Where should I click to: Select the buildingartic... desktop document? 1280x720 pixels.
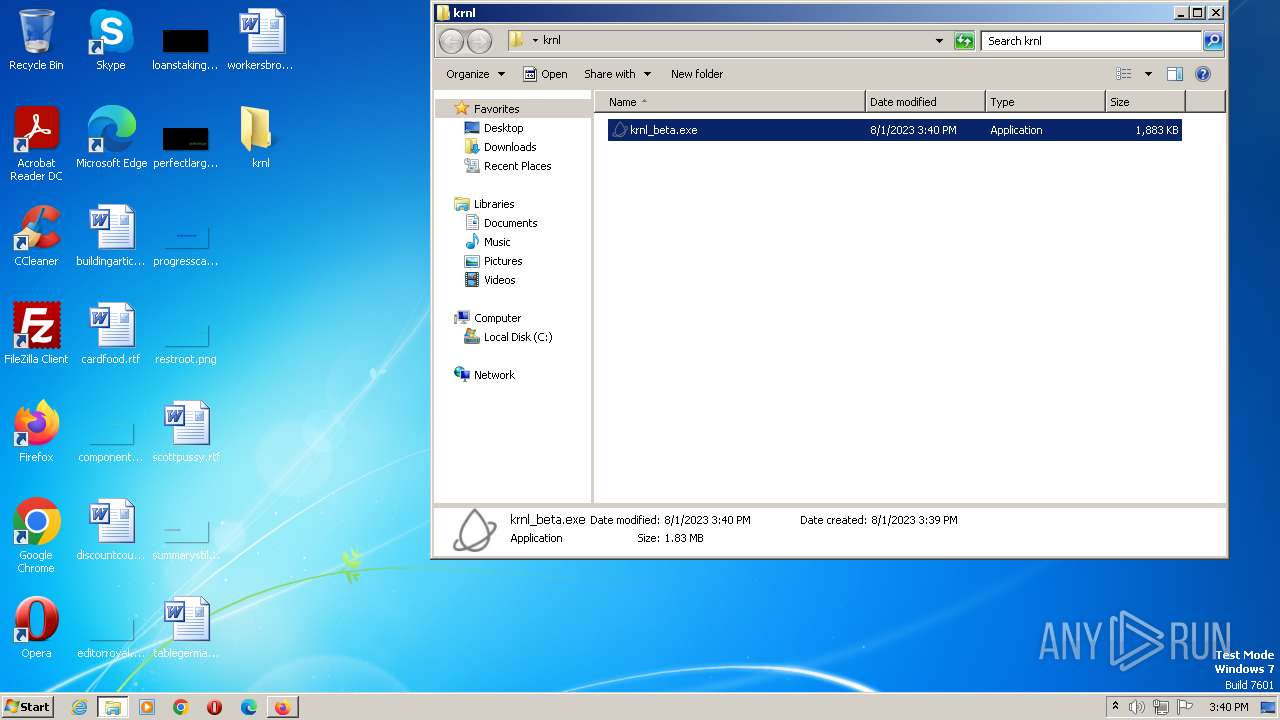[x=111, y=235]
